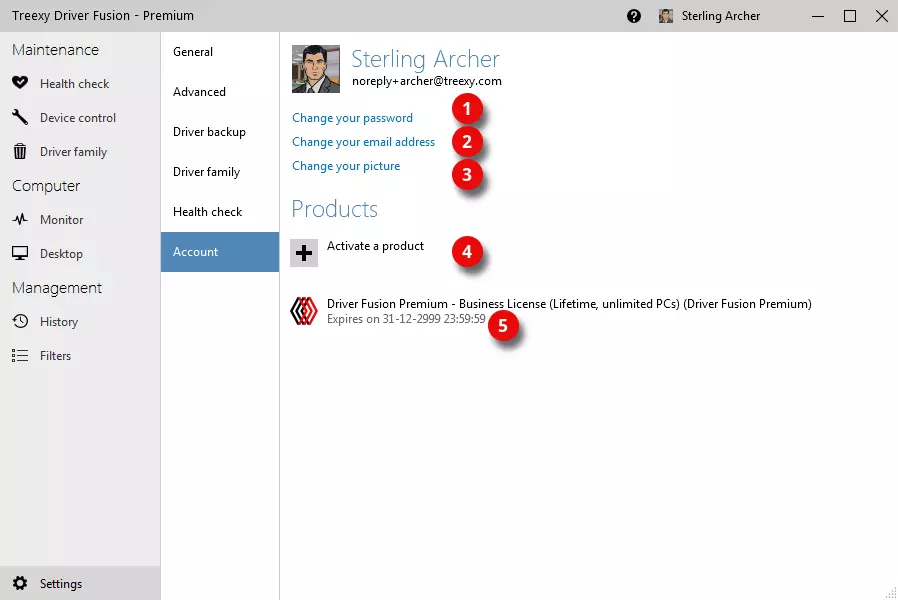Click the Driver family trash icon
Image resolution: width=898 pixels, height=600 pixels.
20,151
